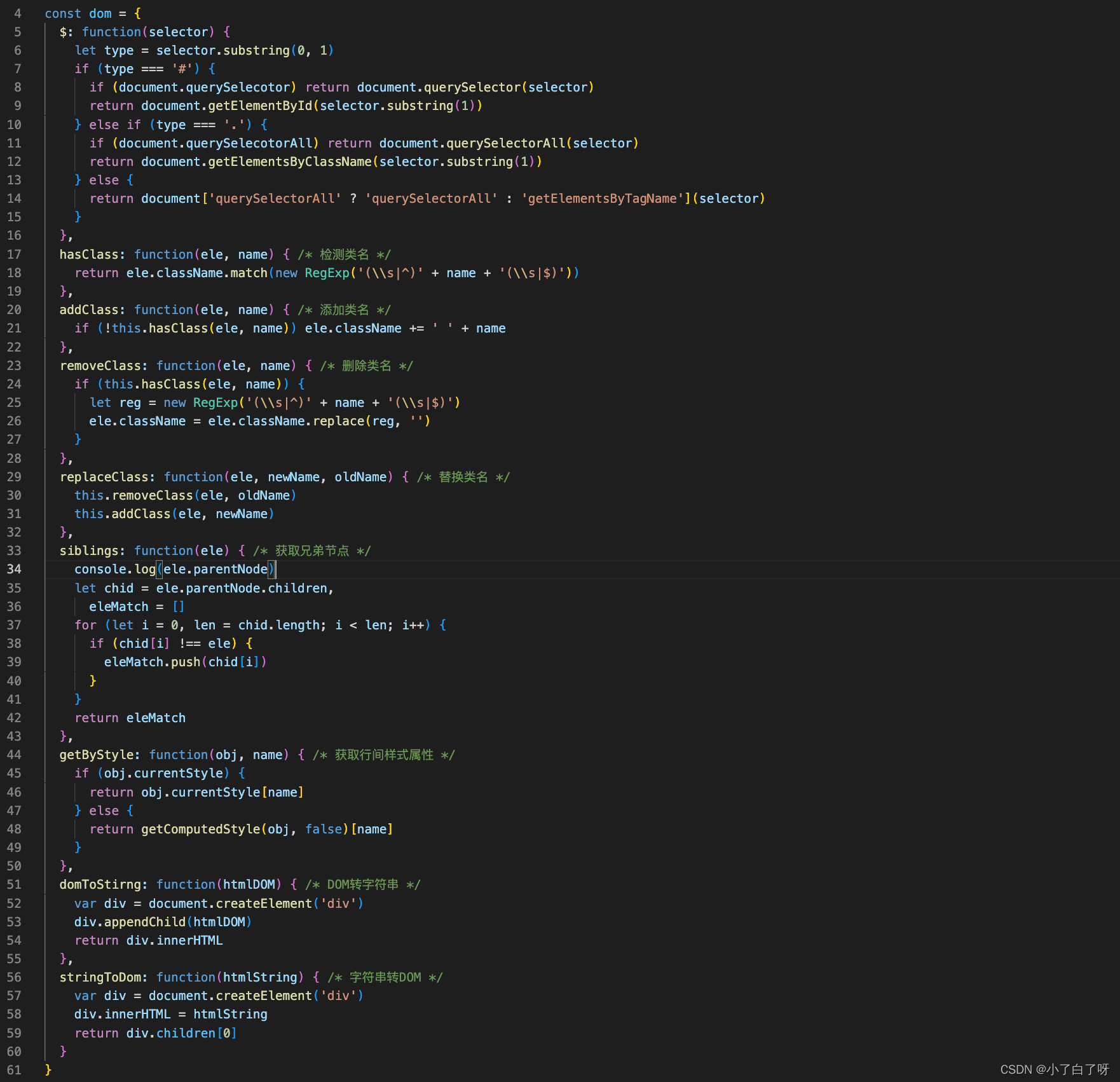
Task: Click 'const dom' declaration on line 4
Action: coord(78,13)
